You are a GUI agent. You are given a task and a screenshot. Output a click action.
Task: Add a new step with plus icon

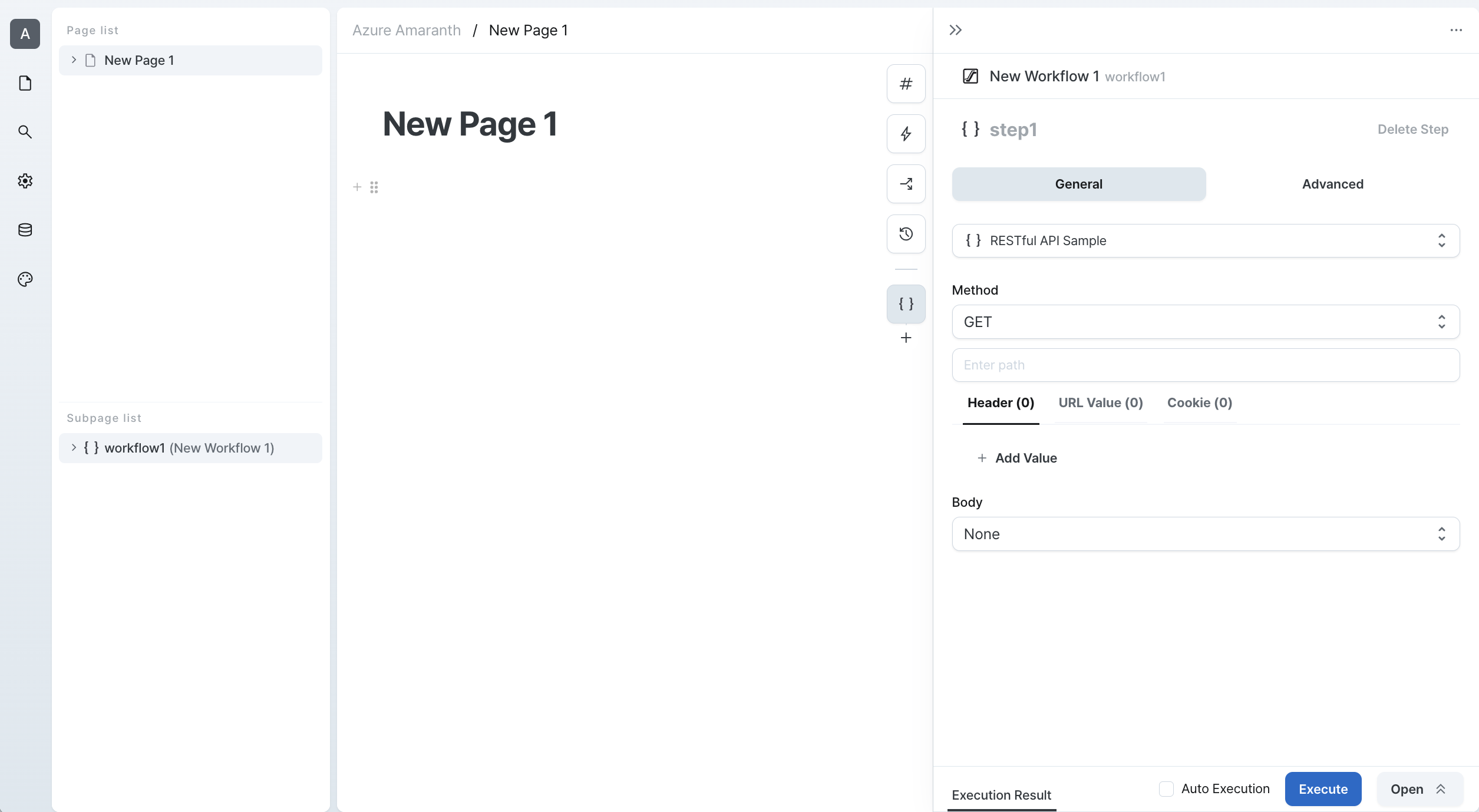tap(906, 338)
